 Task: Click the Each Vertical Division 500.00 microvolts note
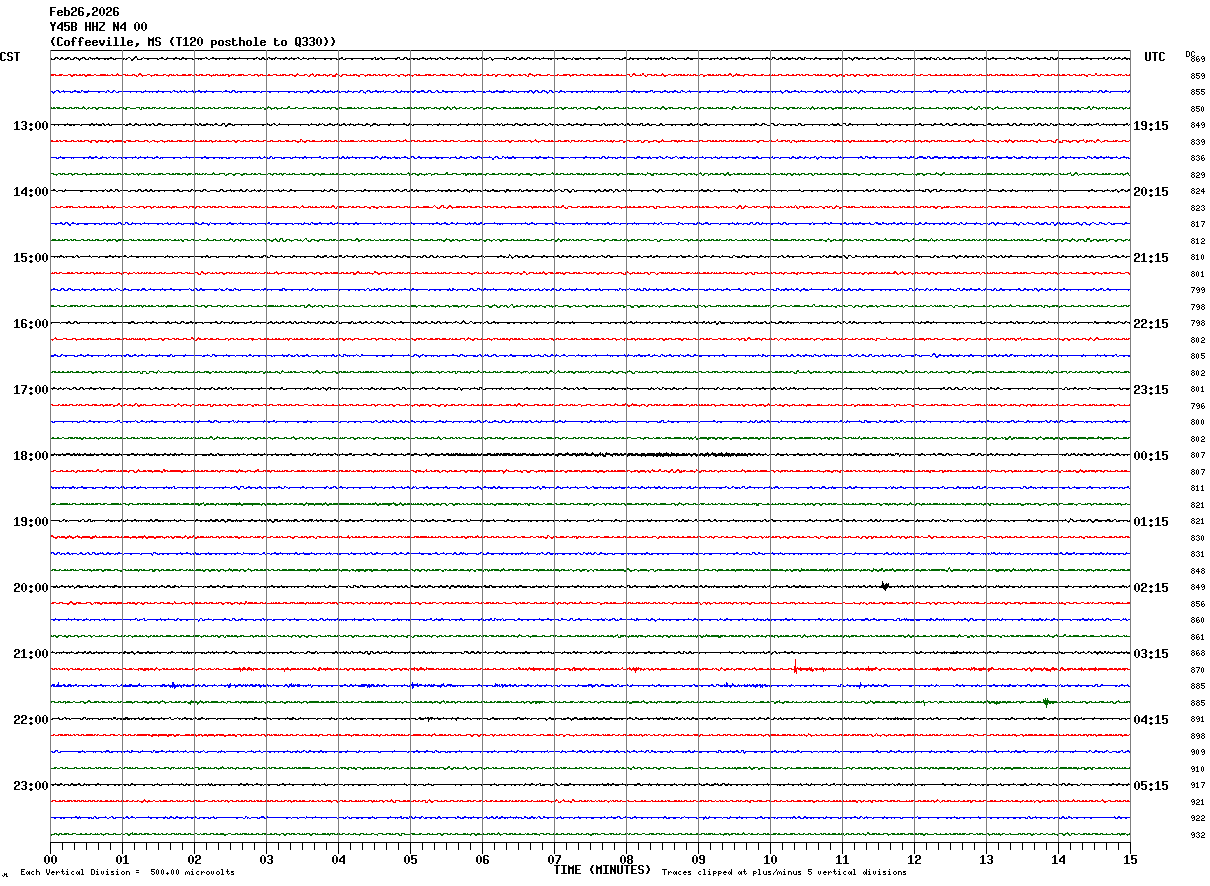click(x=127, y=873)
